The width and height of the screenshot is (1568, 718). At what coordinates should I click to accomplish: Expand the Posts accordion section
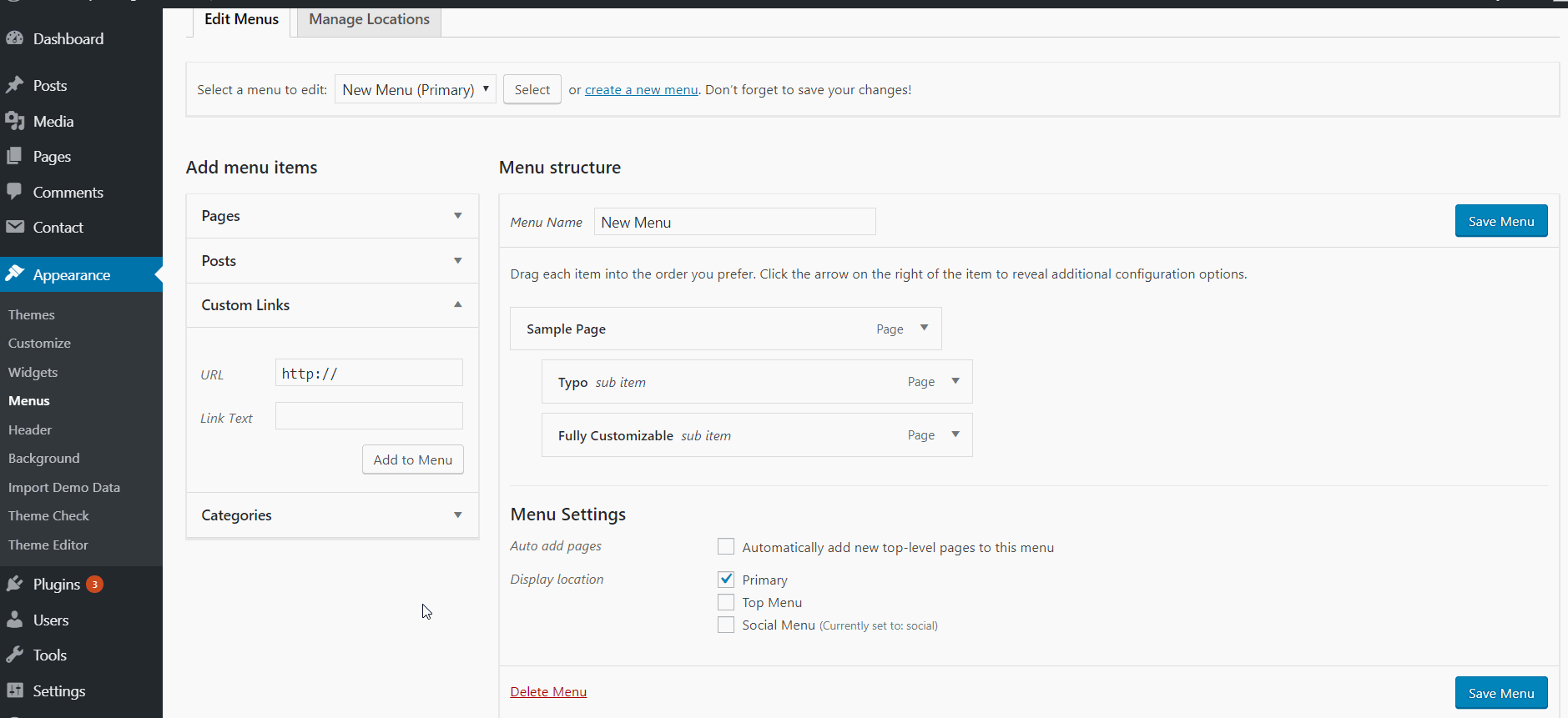tap(332, 261)
